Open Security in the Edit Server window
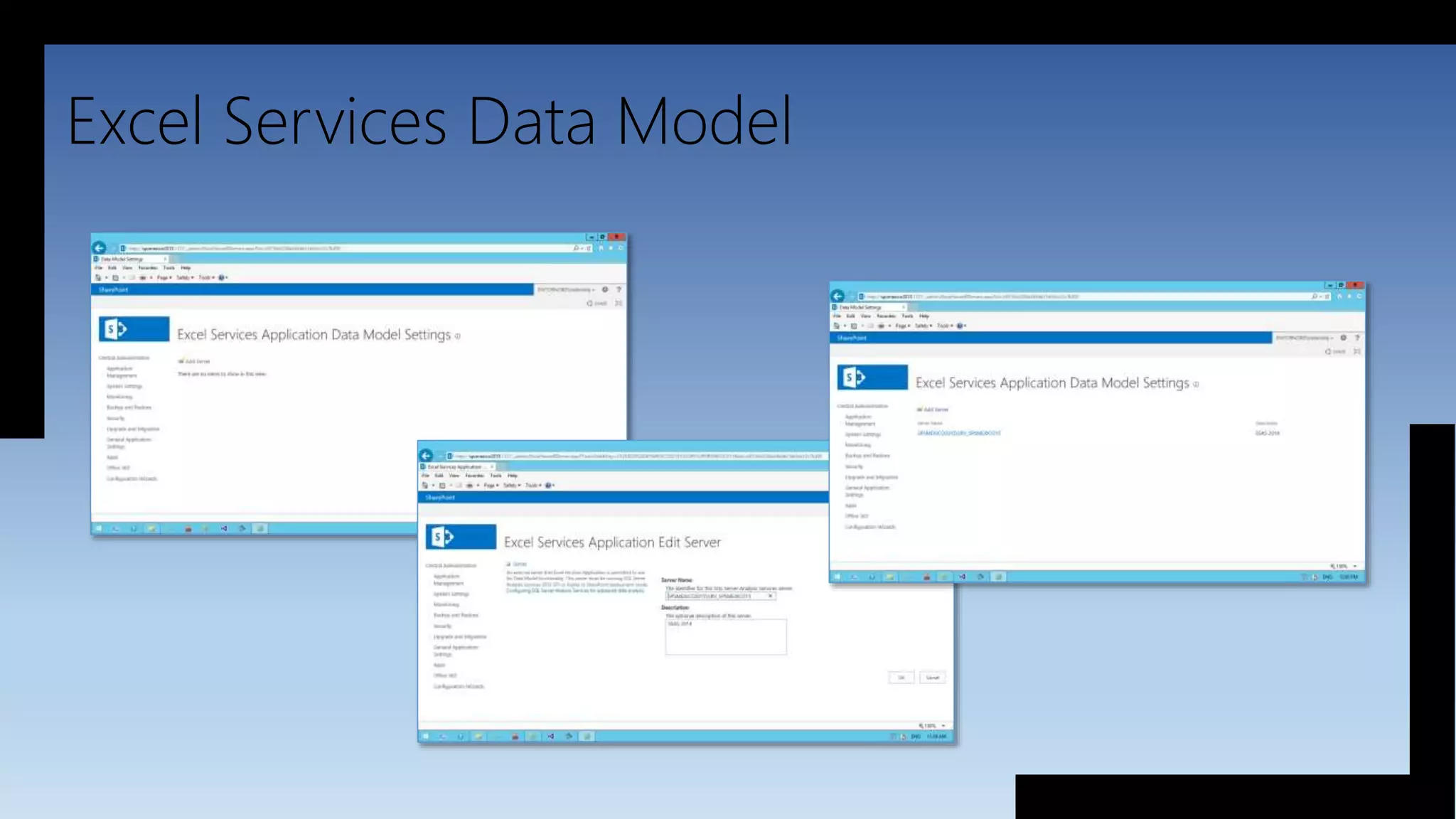The image size is (1456, 819). point(442,626)
